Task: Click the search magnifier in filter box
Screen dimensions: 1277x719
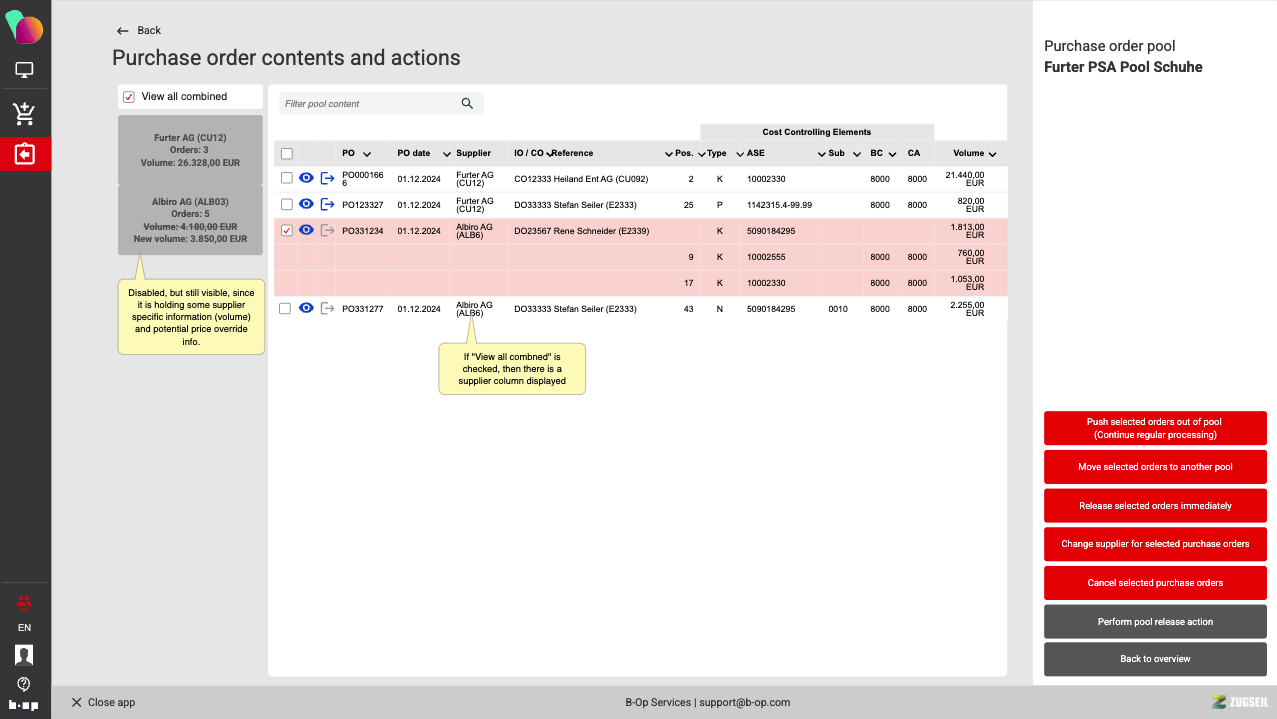Action: (x=467, y=104)
